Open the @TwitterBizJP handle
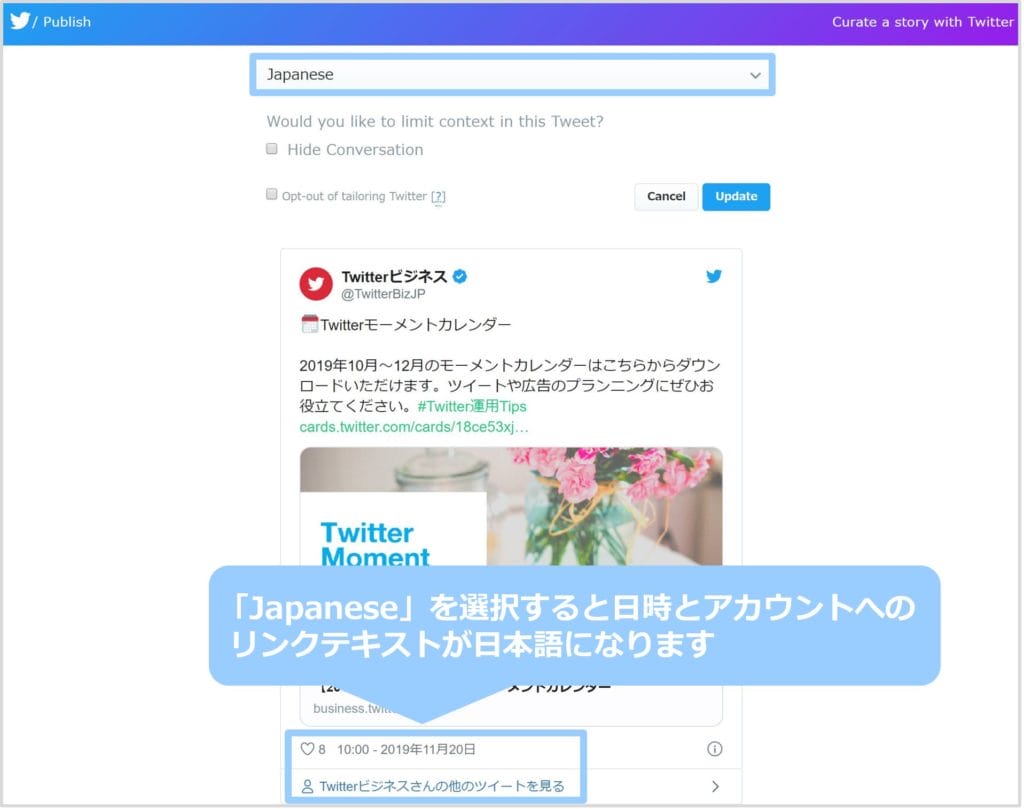Viewport: 1024px width, 809px height. point(383,294)
